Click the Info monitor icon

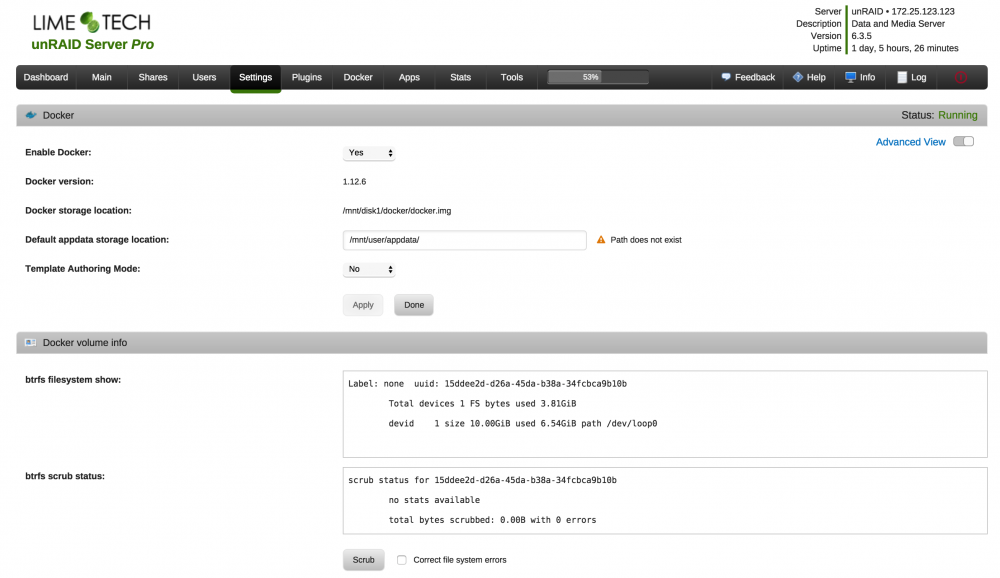coord(850,77)
